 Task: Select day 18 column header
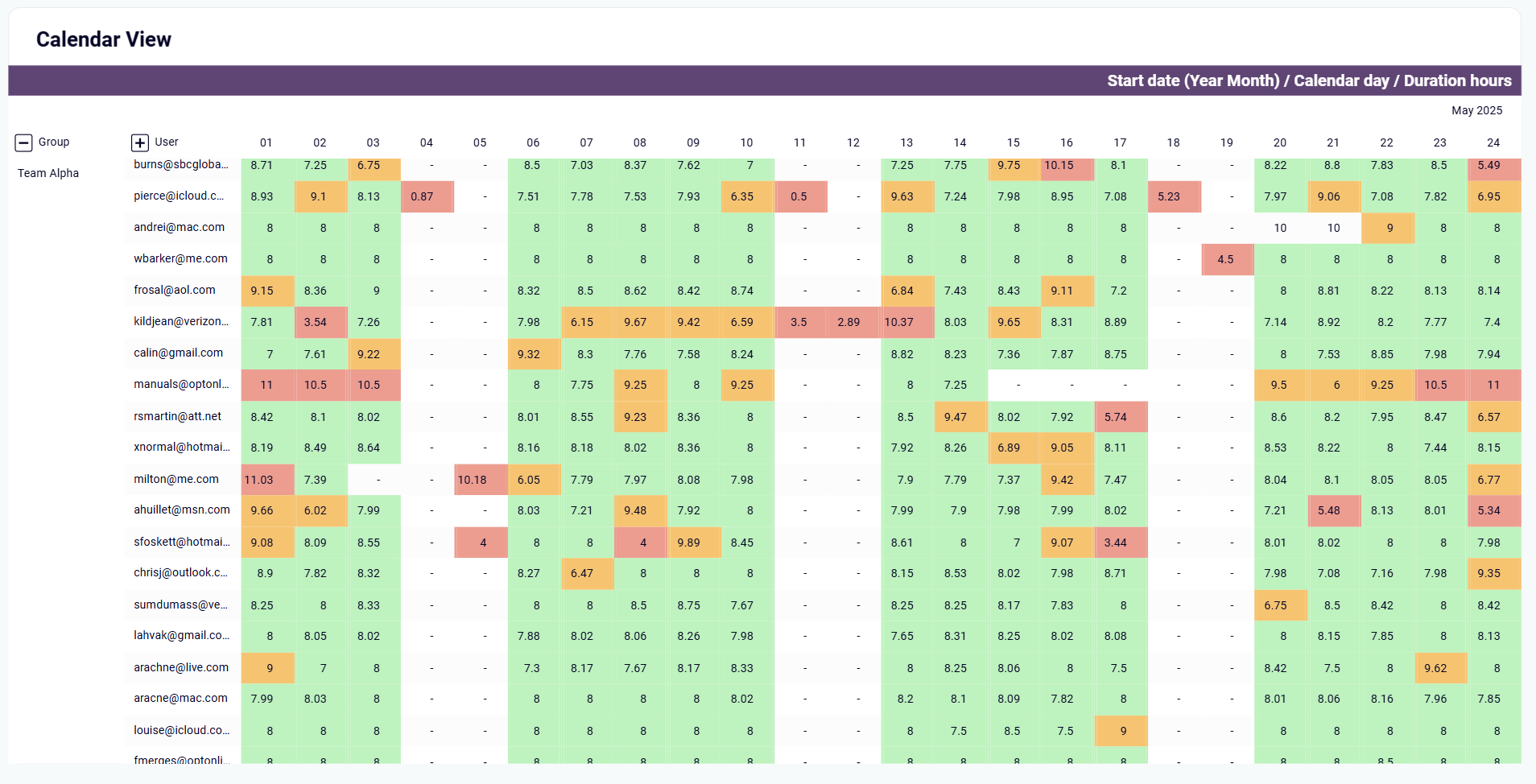[1174, 142]
